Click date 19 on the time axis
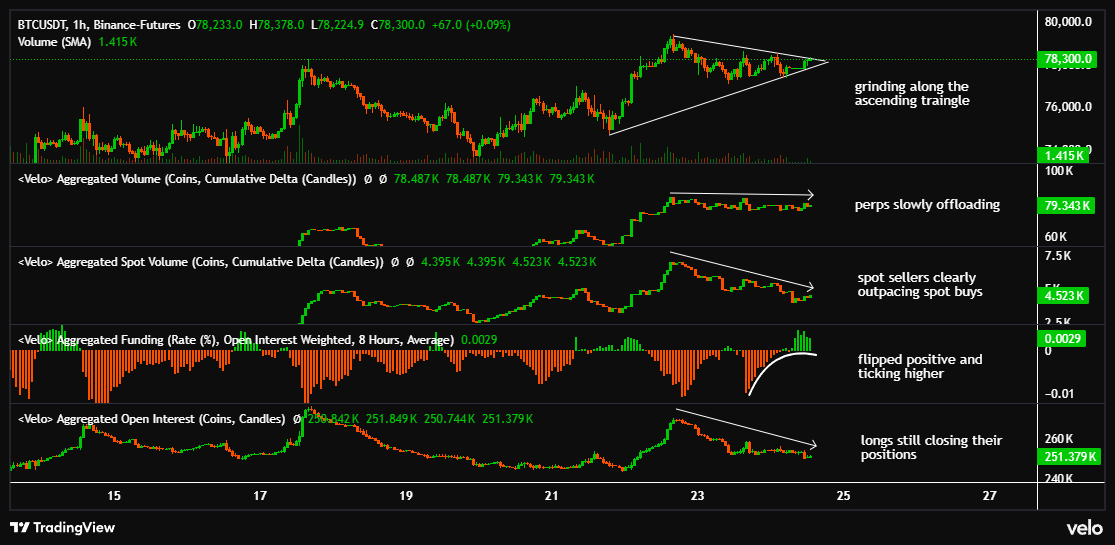This screenshot has width=1115, height=545. coord(406,495)
